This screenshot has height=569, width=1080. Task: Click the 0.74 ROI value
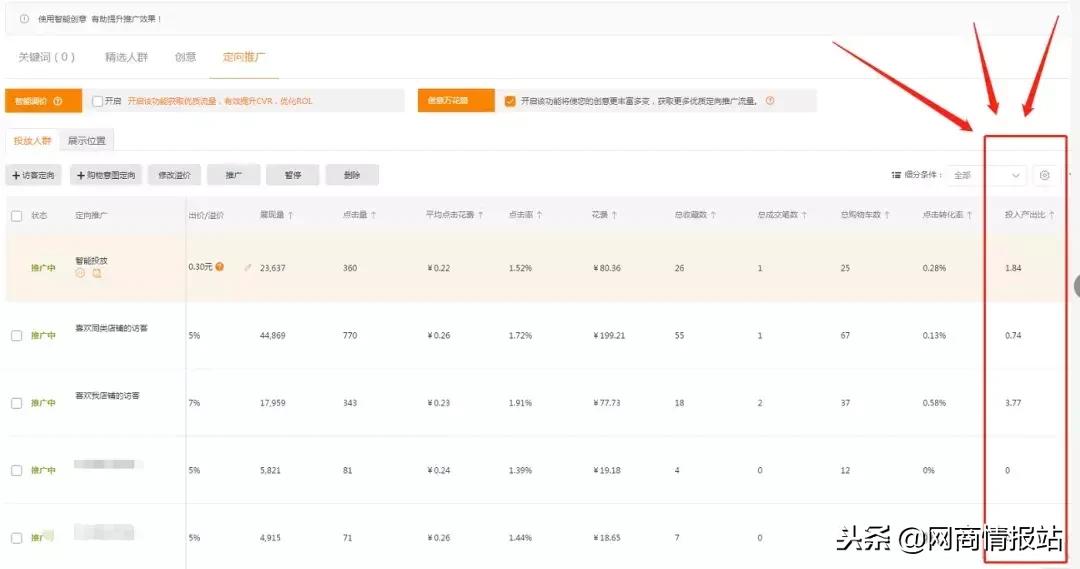[x=1012, y=335]
